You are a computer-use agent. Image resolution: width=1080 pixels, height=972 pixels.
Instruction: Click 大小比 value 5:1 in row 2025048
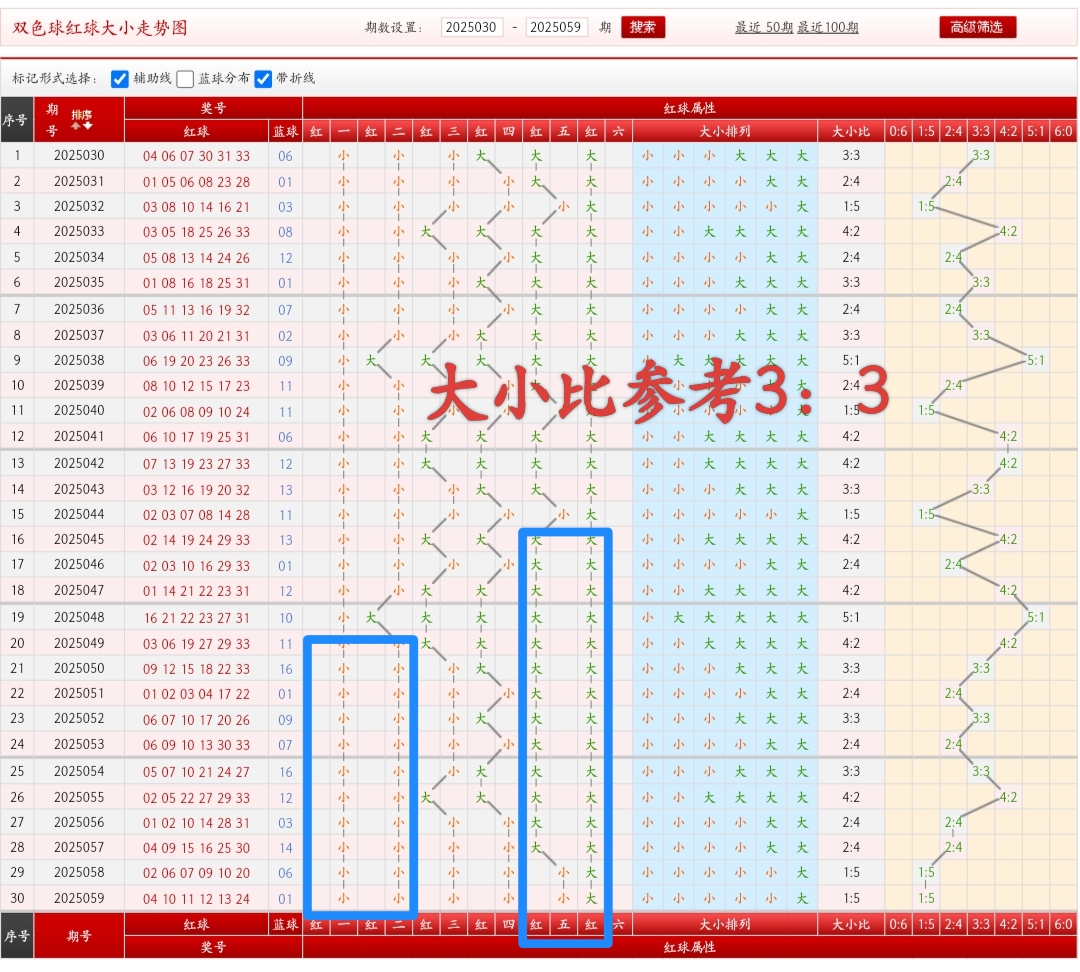851,617
